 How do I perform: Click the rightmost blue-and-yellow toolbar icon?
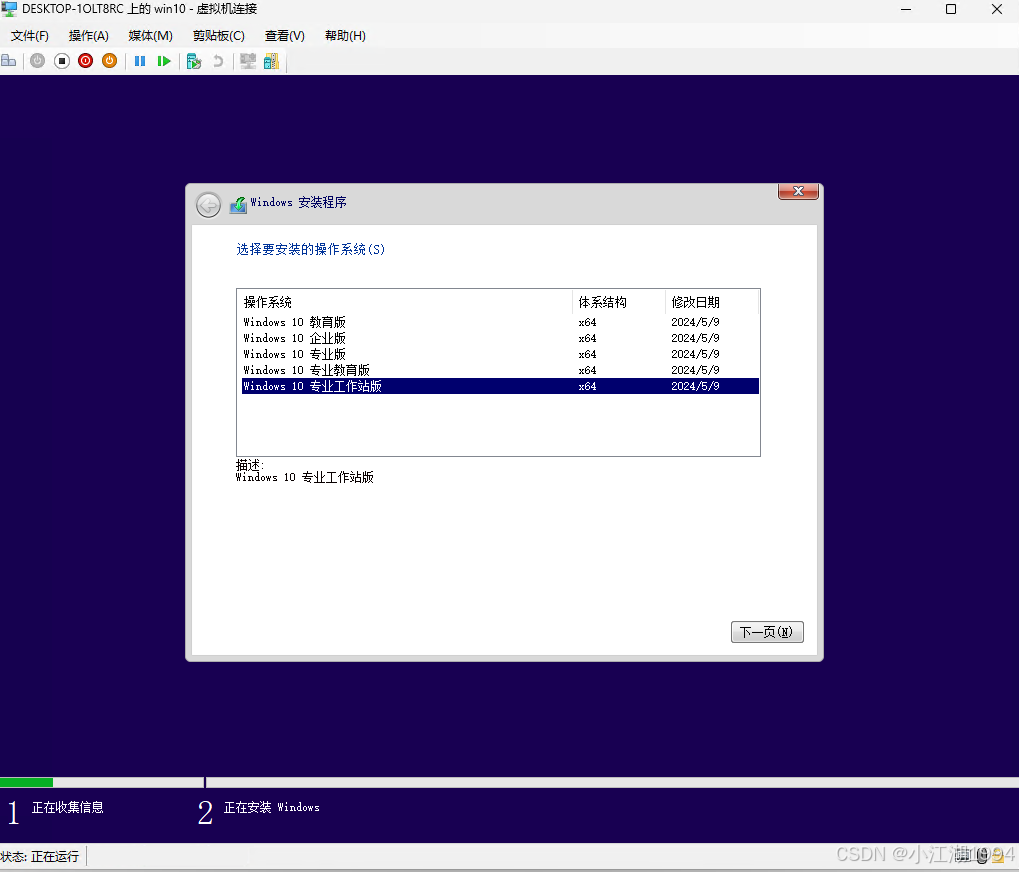tap(272, 61)
